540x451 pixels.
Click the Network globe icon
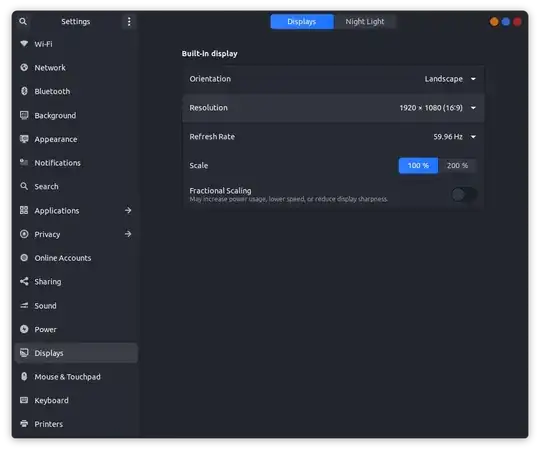(x=24, y=67)
